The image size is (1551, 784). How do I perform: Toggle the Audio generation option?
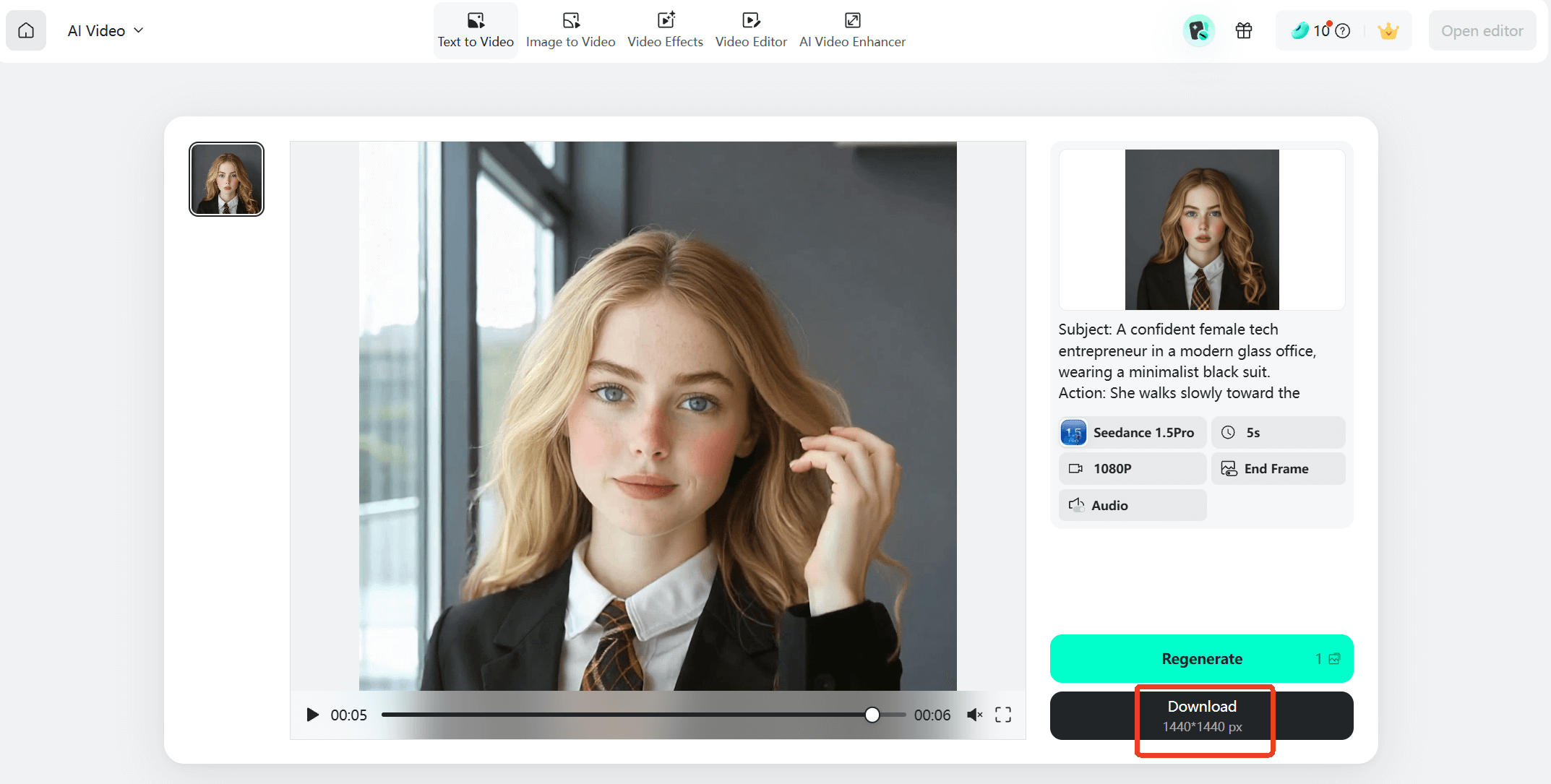click(x=1132, y=505)
